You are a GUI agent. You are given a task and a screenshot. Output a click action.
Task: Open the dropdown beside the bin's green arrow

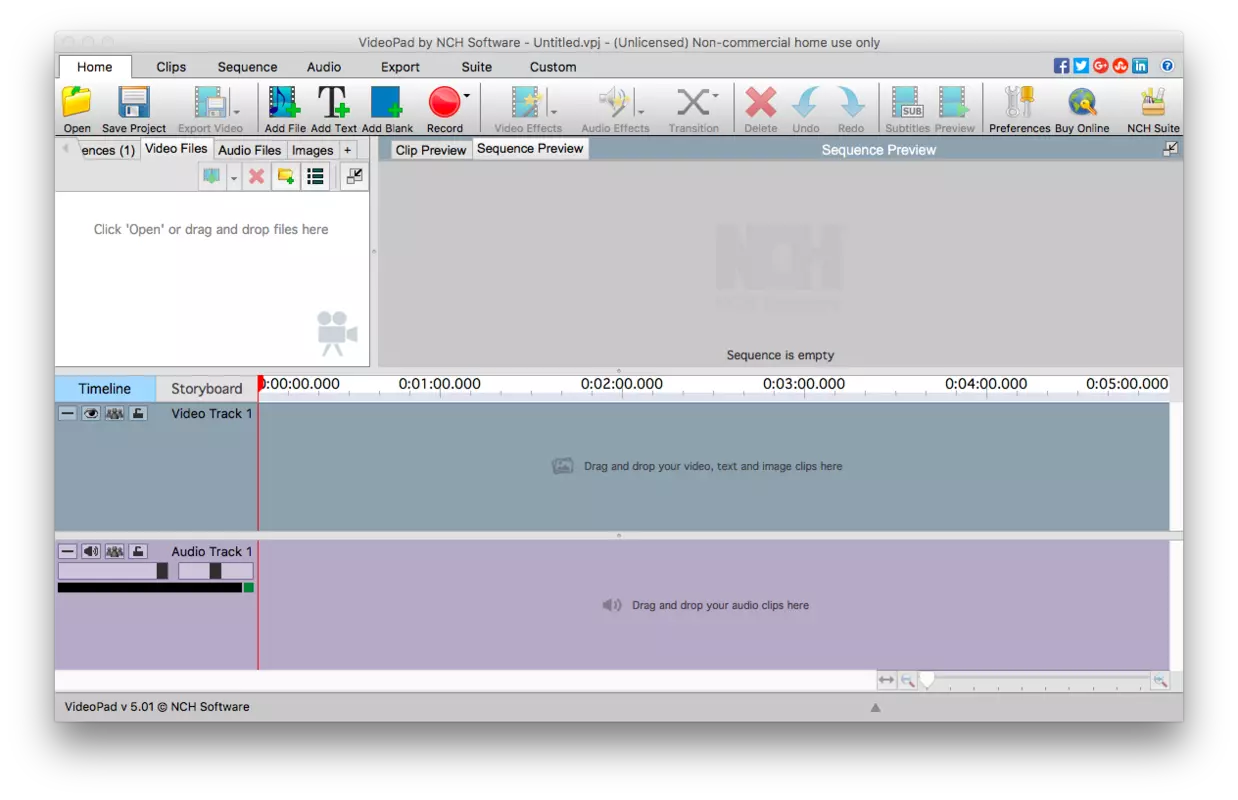pos(234,177)
